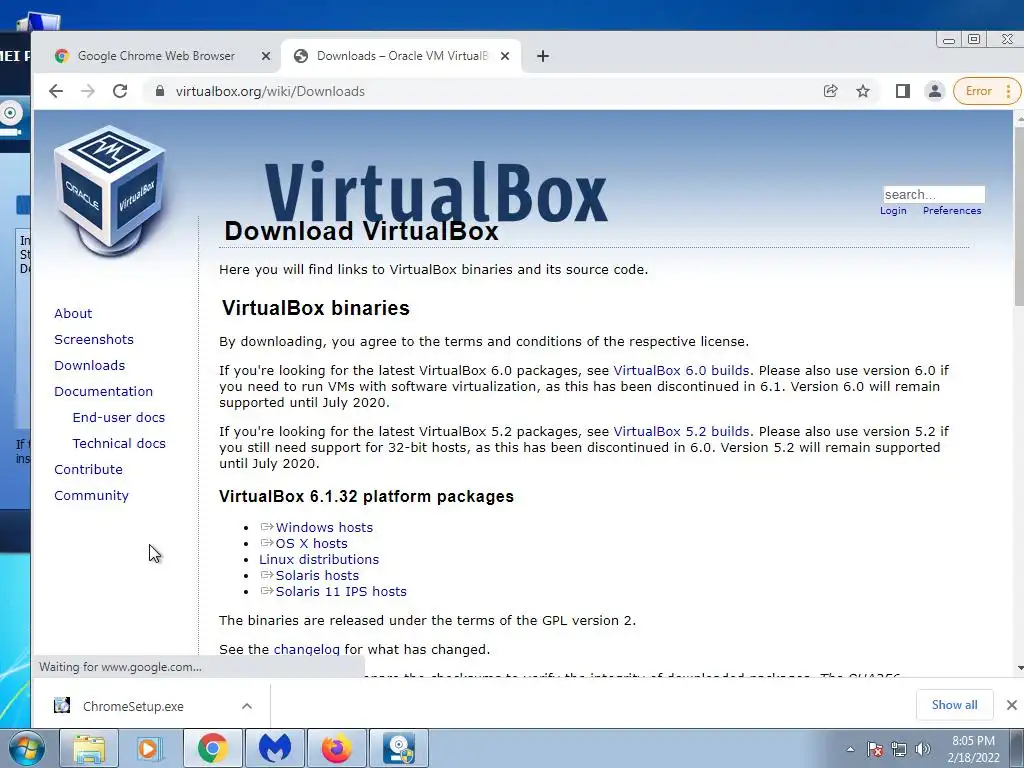The image size is (1024, 768).
Task: Click the ChromeSetup.exe download item
Action: (x=134, y=706)
